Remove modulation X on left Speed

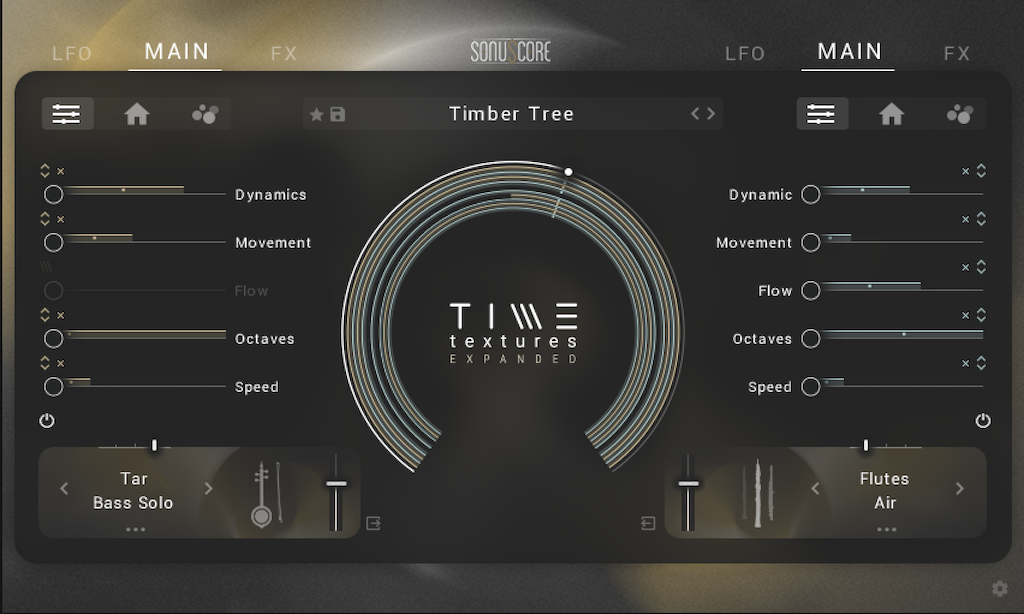61,363
